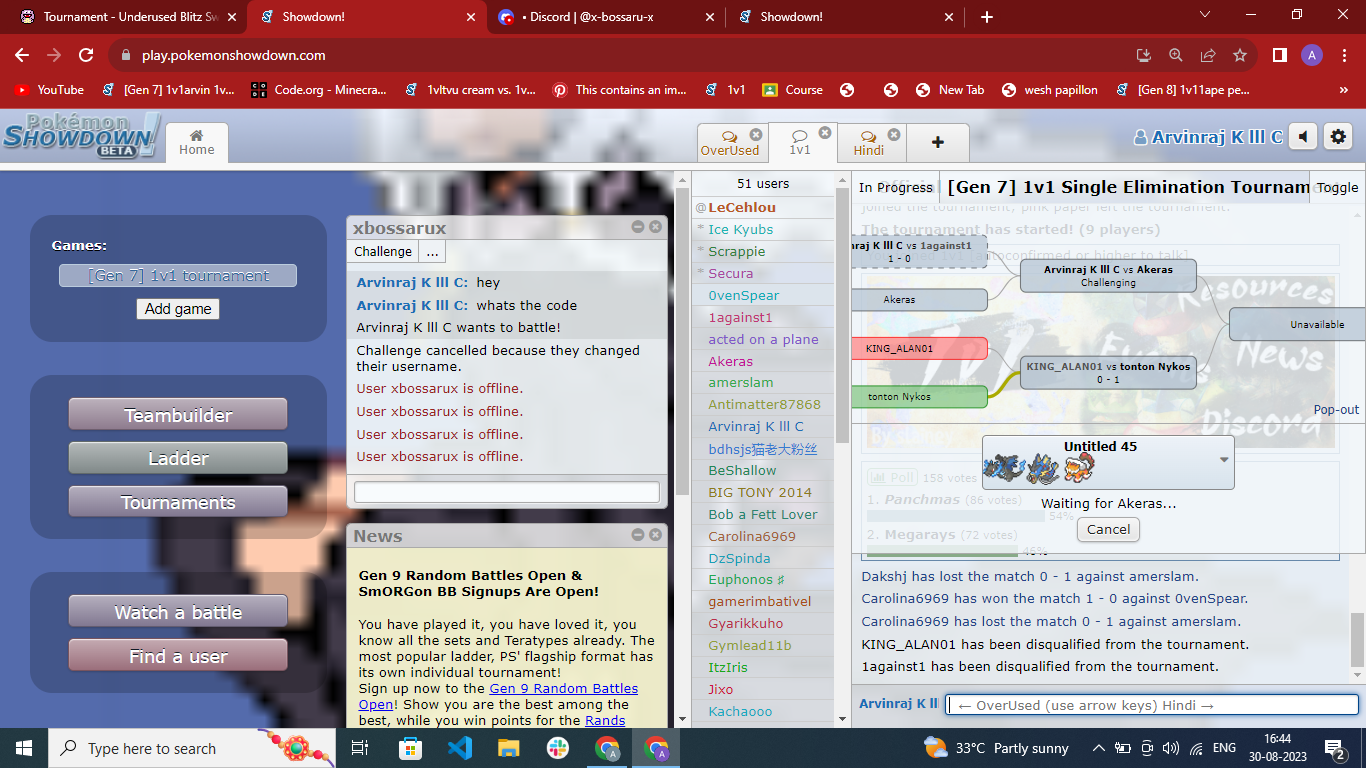The height and width of the screenshot is (768, 1366).
Task: Open the Ladder button
Action: pos(178,459)
